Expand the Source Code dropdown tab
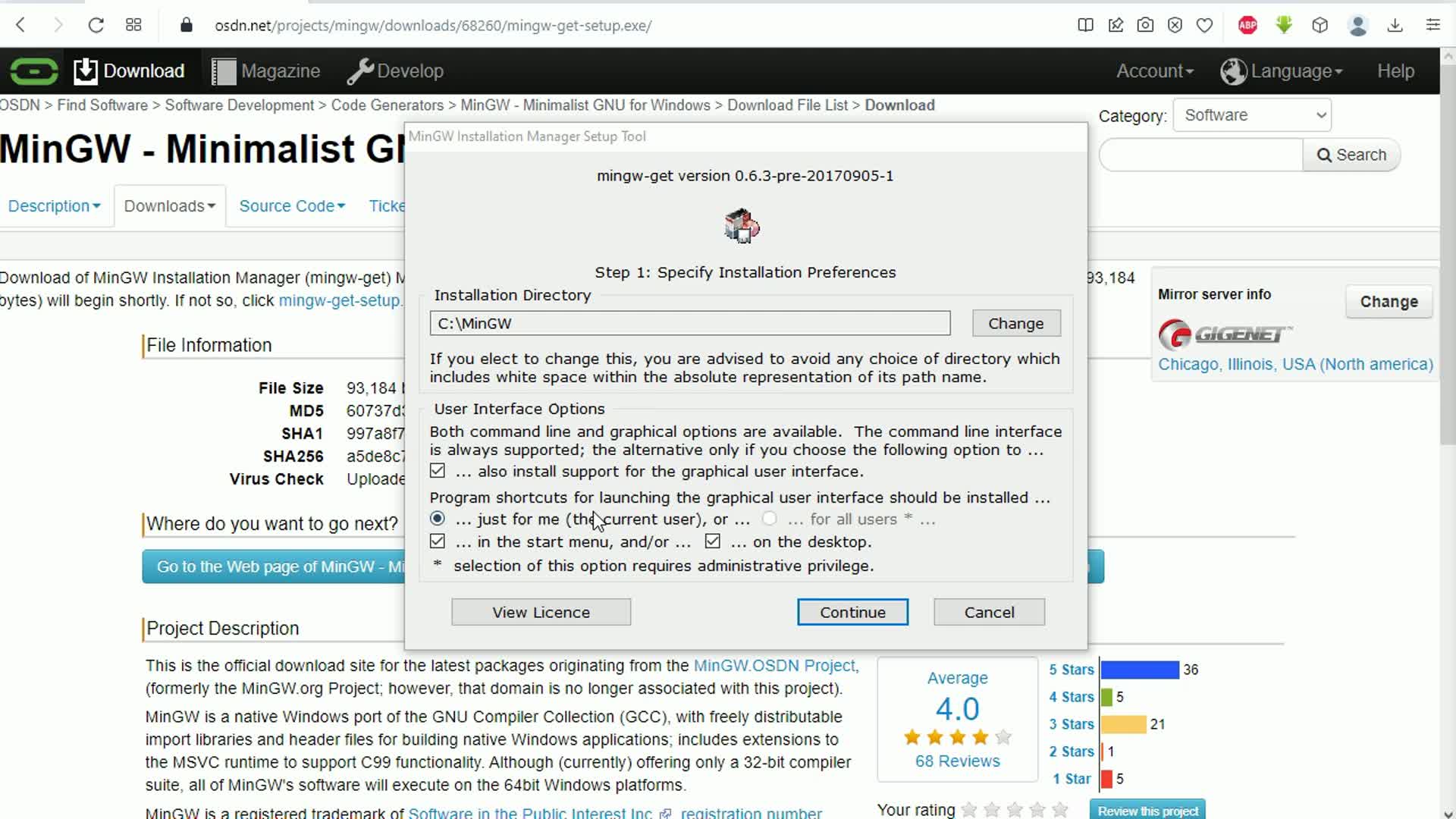Screen dimensions: 1456x819 click(x=292, y=206)
